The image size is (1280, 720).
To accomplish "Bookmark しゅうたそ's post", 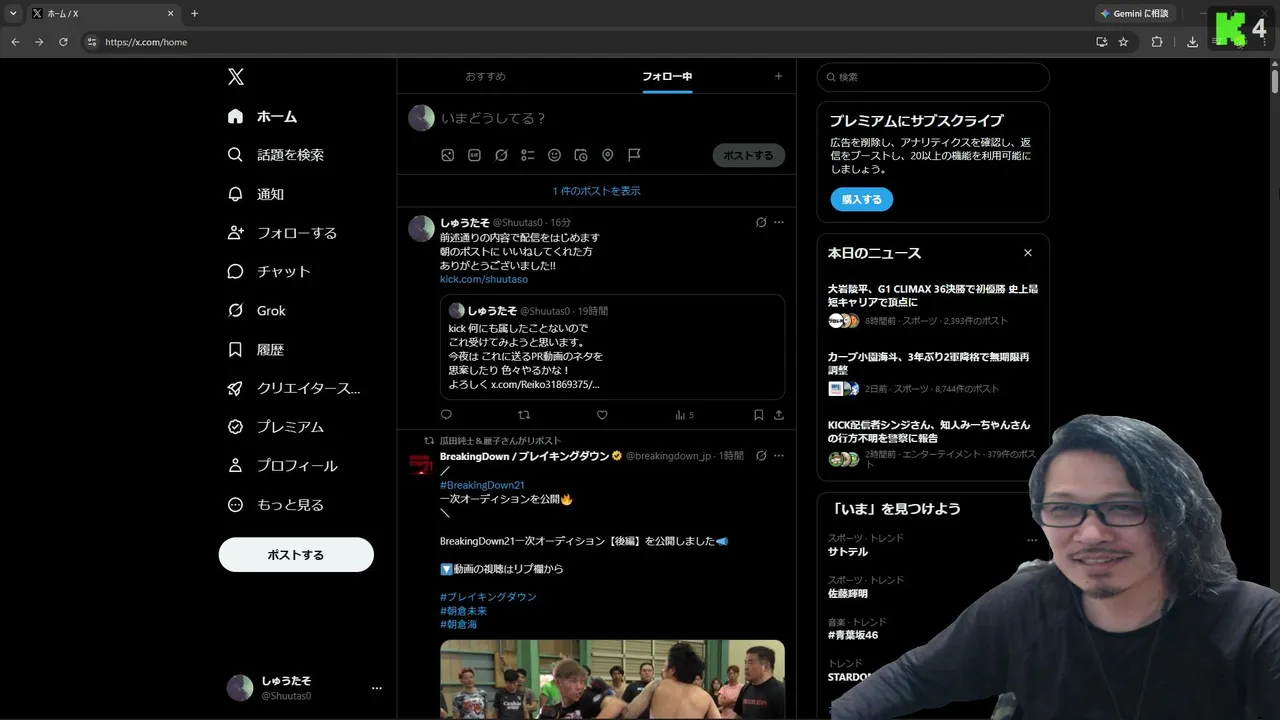I will 759,415.
